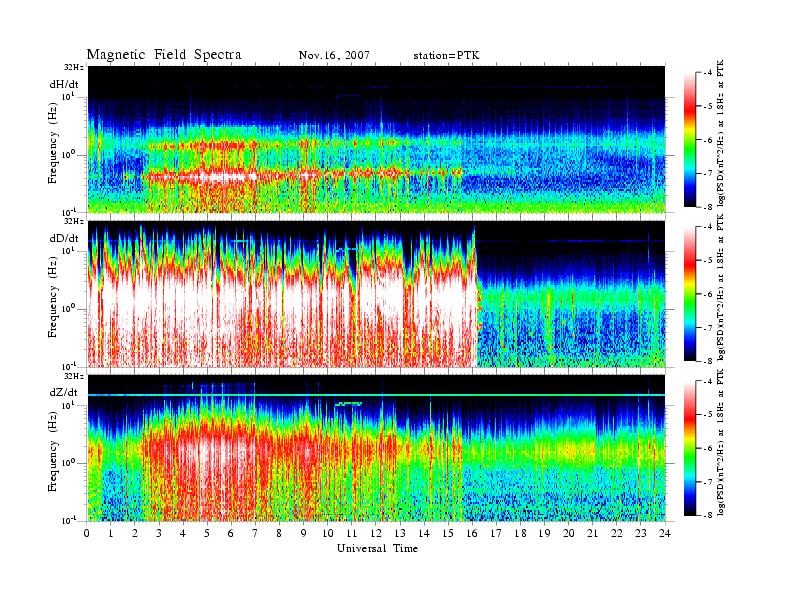Click the "9" tick on the Universal Time axis
792x612 pixels.
pyautogui.click(x=304, y=533)
